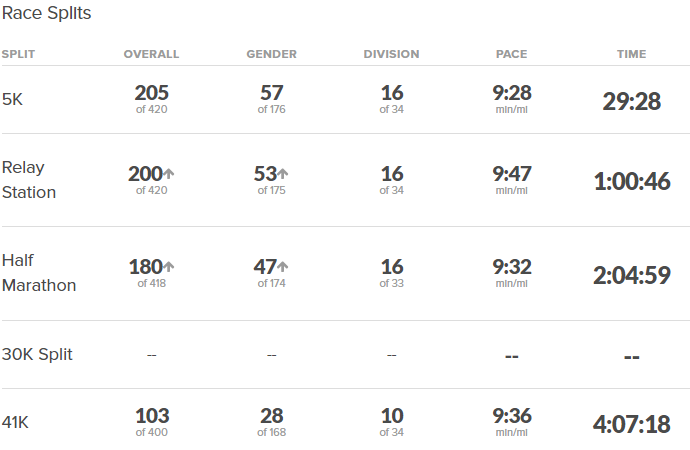Select the SPLIT column header
The image size is (690, 450).
[18, 54]
